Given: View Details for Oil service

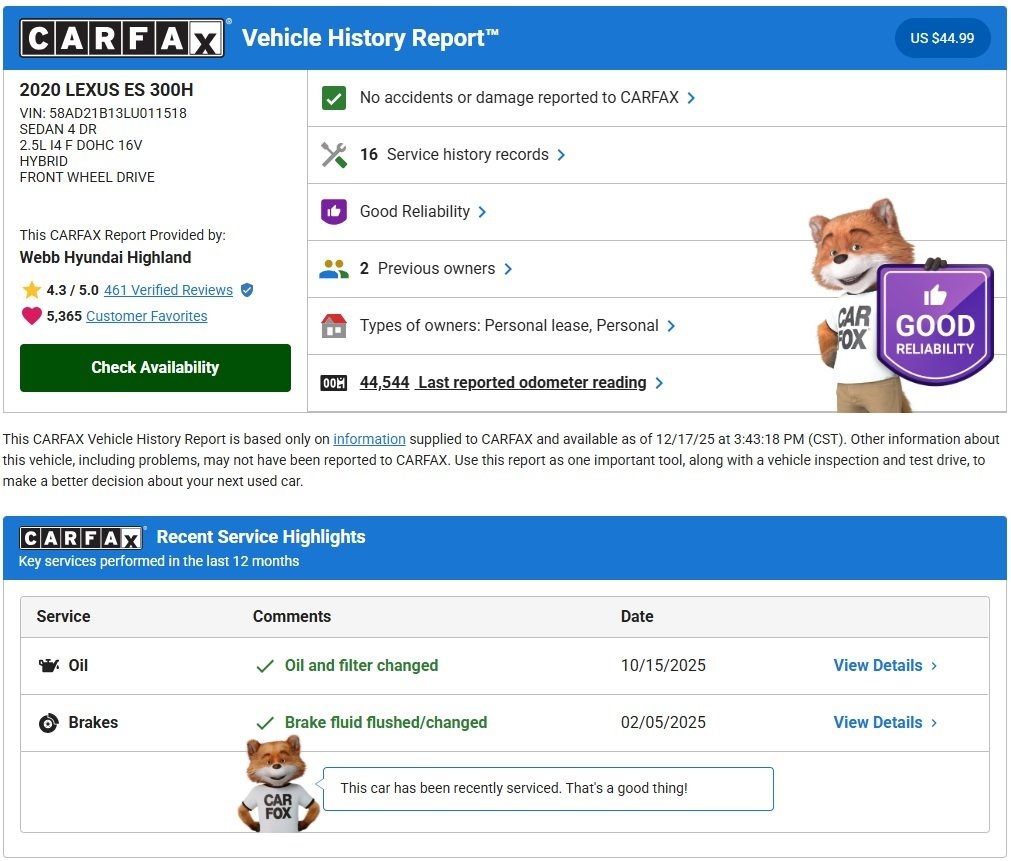Looking at the screenshot, I should [885, 666].
